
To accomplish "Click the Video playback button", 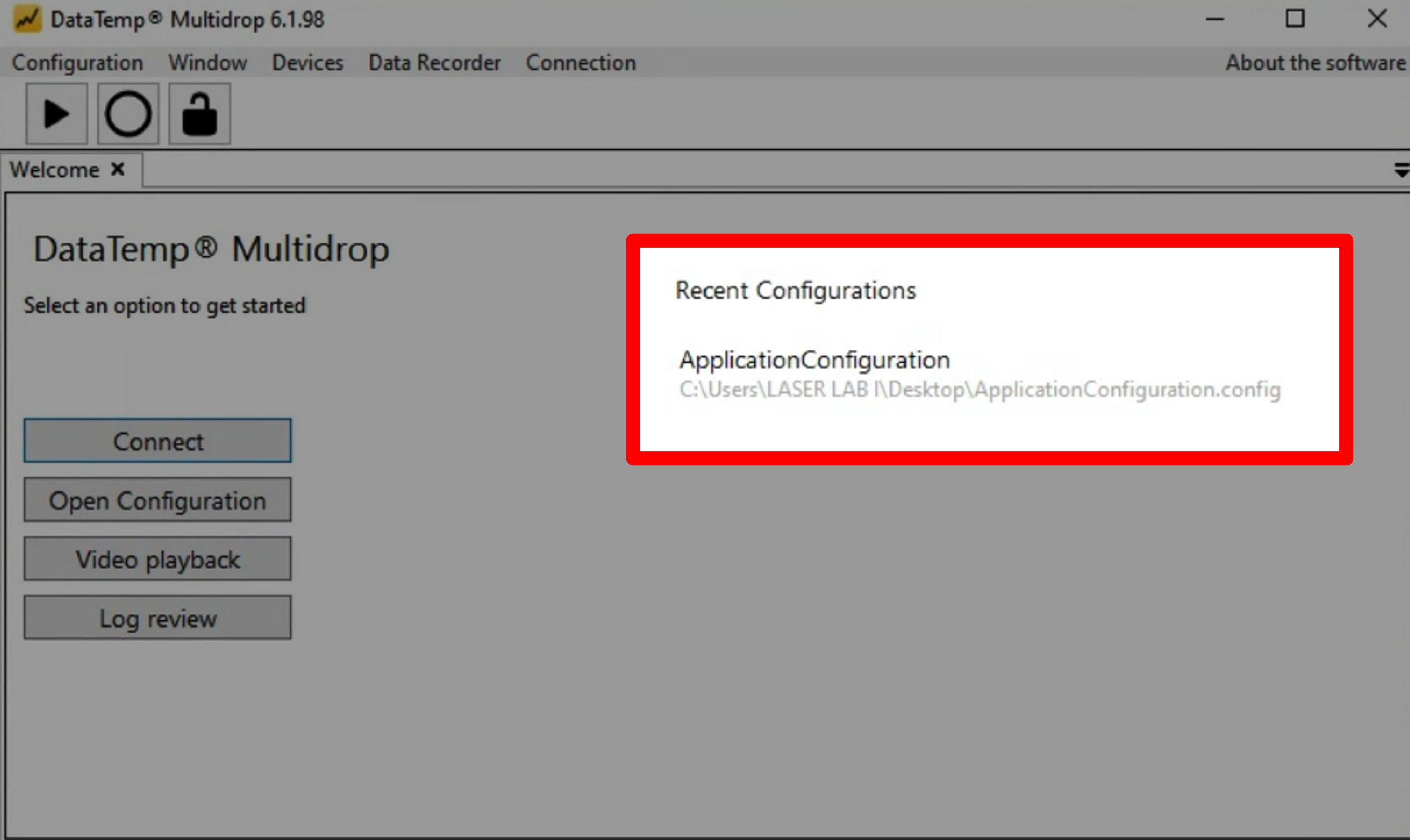I will [158, 558].
